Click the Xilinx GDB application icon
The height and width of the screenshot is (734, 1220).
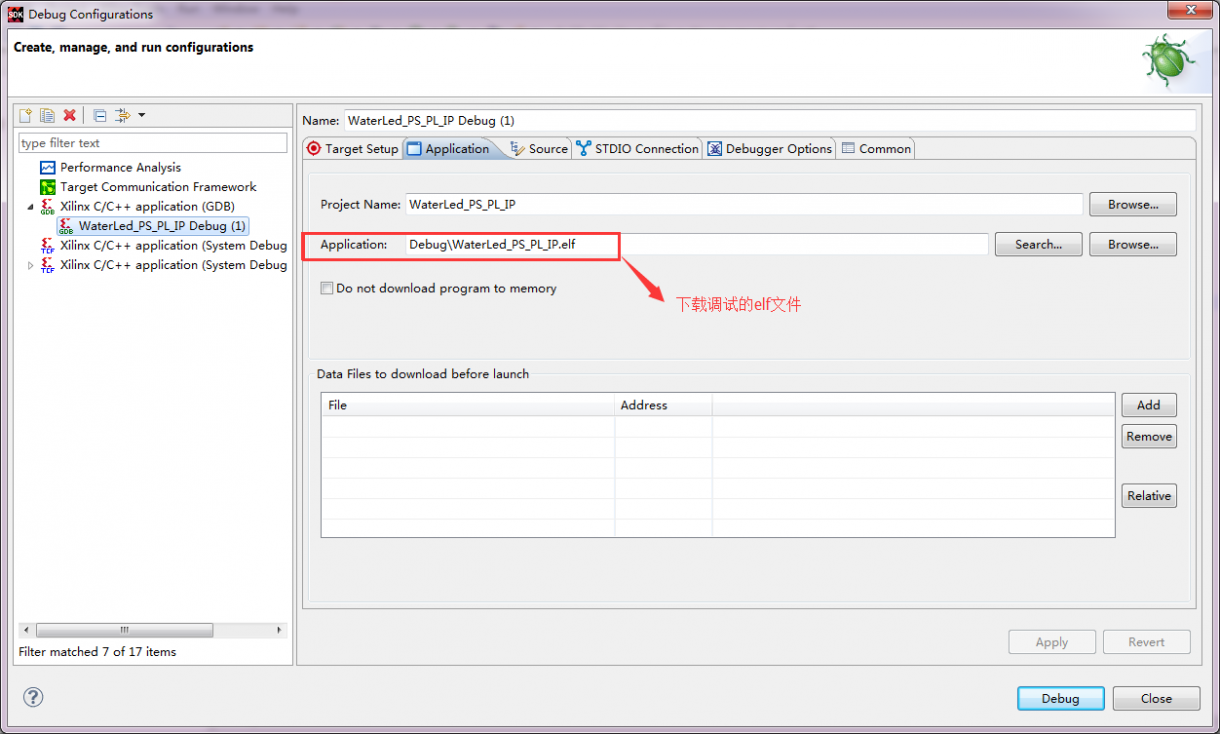point(48,206)
